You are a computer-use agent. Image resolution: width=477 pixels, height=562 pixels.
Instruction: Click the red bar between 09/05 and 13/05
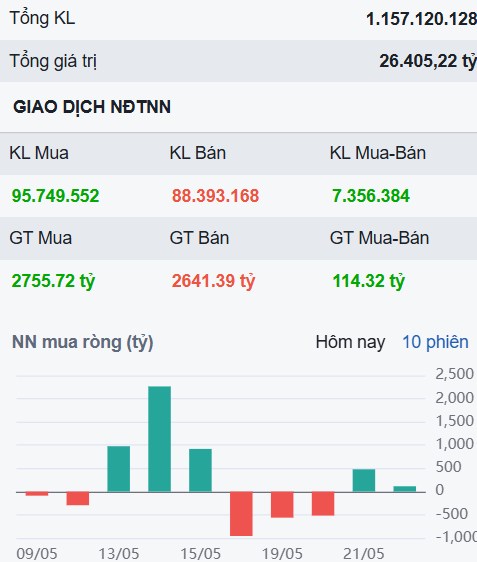[x=78, y=499]
